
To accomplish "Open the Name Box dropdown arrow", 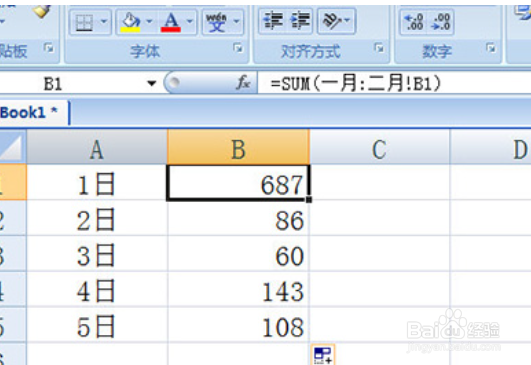I will (x=151, y=83).
